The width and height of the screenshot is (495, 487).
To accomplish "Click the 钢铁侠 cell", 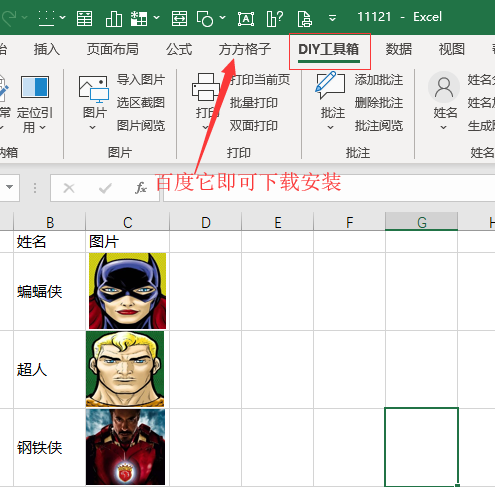I will tap(50, 448).
